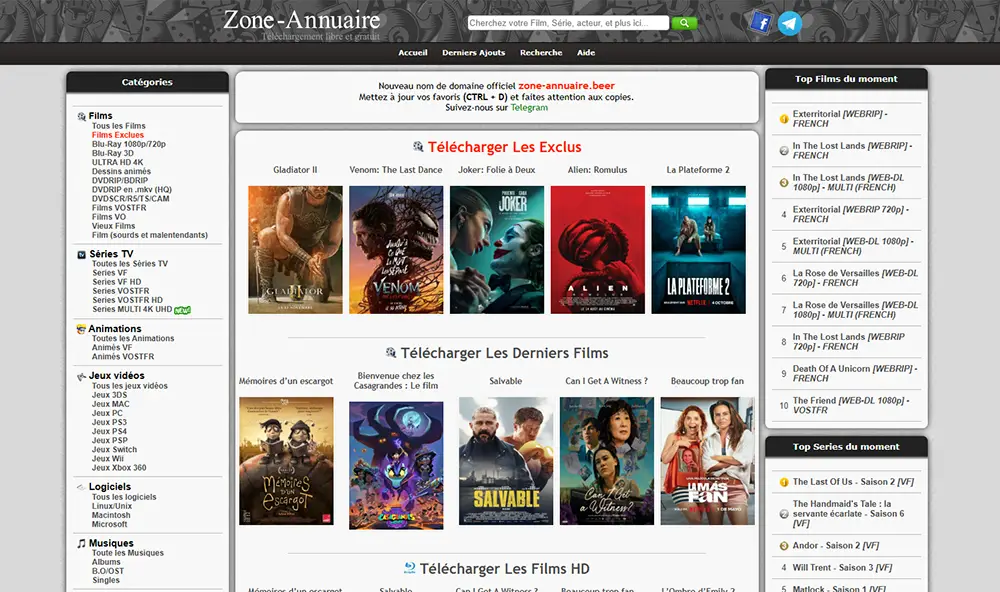Viewport: 1000px width, 592px height.
Task: Open Will Trent Saison 3 entry
Action: (842, 567)
